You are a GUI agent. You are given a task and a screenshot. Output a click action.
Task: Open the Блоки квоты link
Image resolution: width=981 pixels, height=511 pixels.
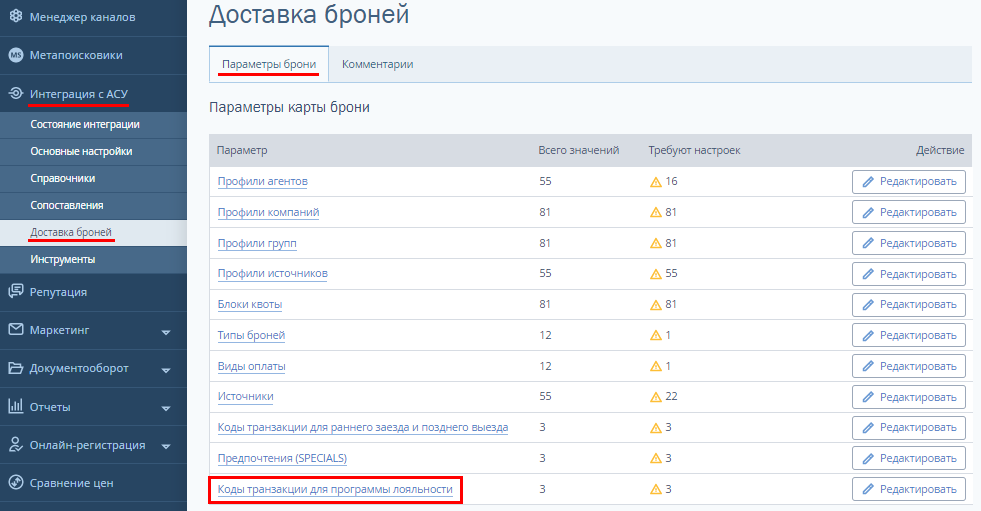[x=250, y=304]
